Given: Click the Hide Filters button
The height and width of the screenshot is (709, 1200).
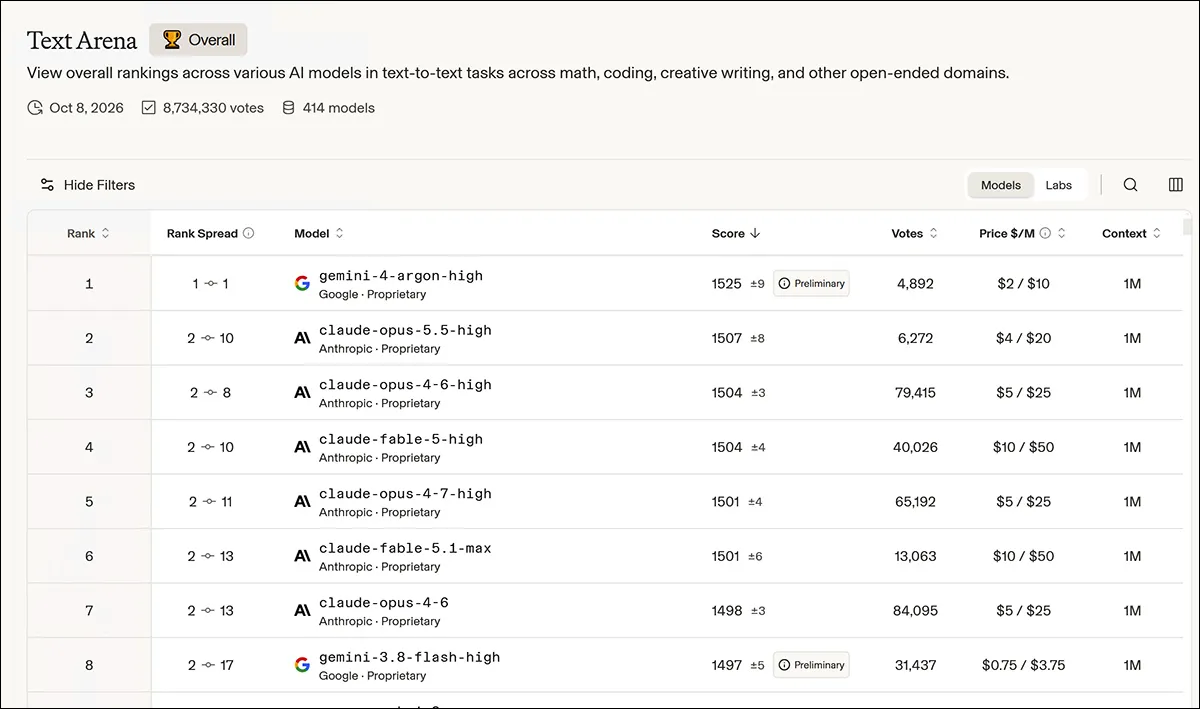Looking at the screenshot, I should click(87, 185).
